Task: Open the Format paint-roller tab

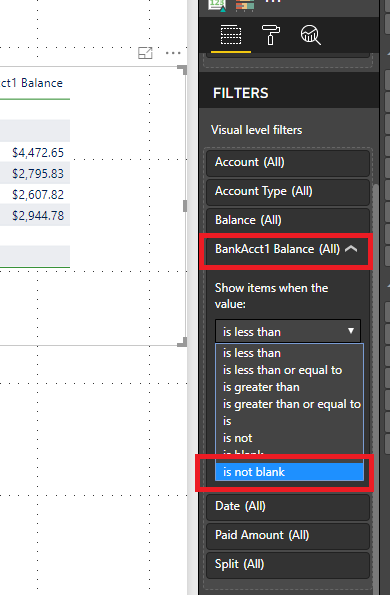Action: 271,35
